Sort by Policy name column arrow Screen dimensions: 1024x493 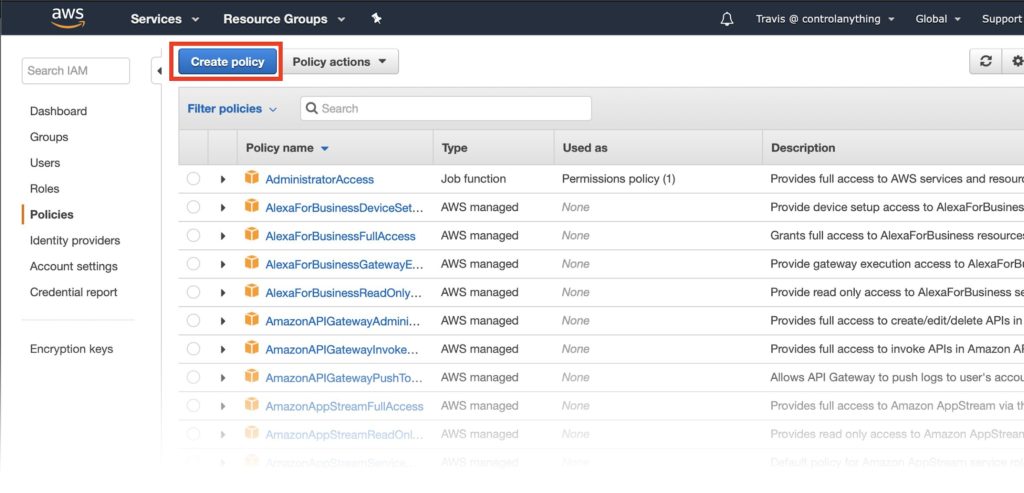click(325, 148)
